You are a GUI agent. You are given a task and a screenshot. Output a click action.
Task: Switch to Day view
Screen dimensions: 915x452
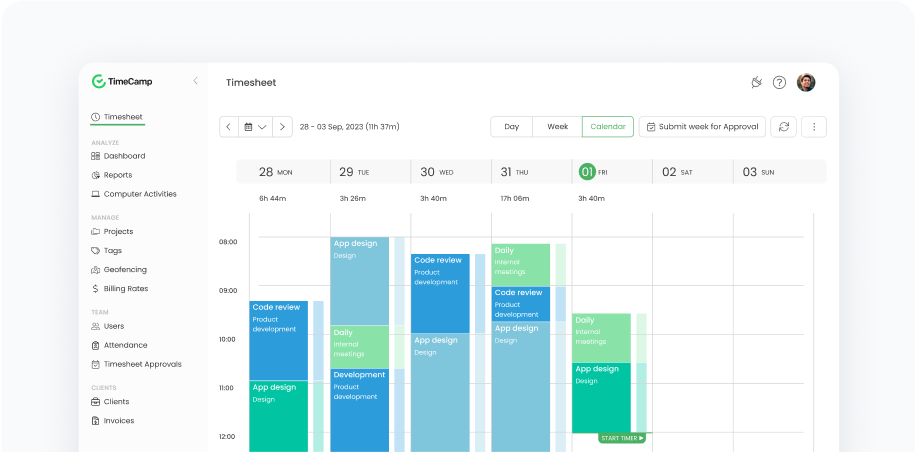point(511,127)
